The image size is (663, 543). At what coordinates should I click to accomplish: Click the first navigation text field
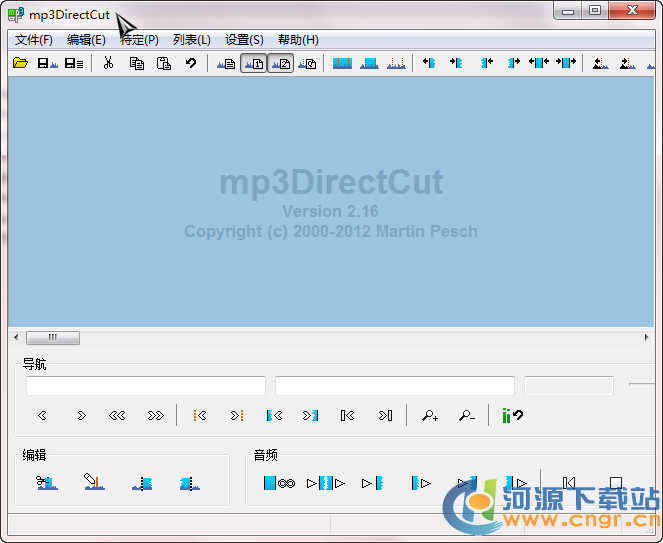(x=146, y=386)
